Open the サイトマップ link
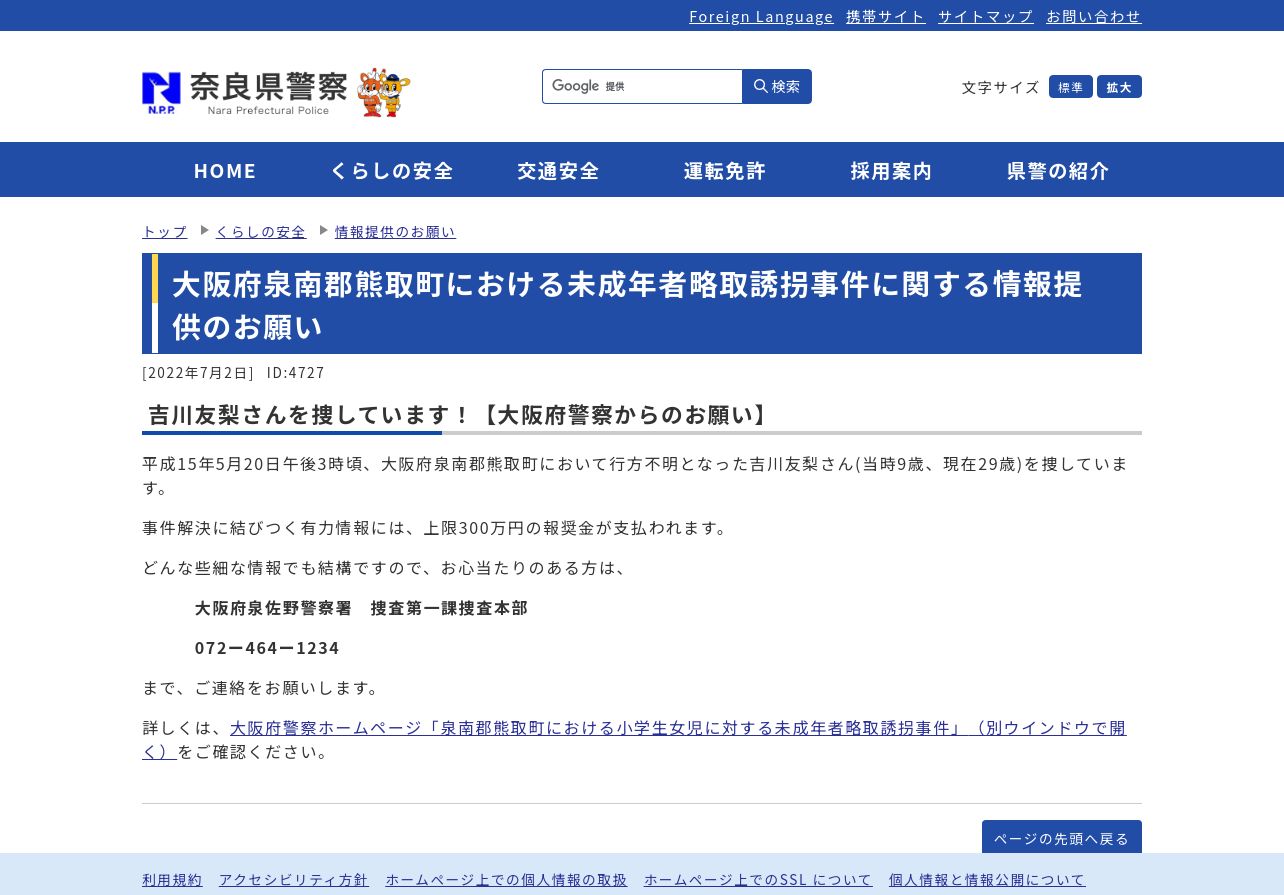The width and height of the screenshot is (1284, 895). pyautogui.click(x=986, y=16)
